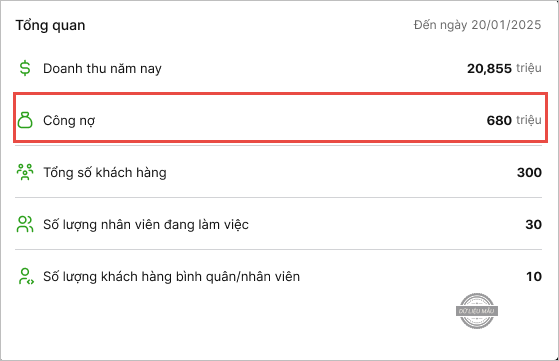Click the 20,855 revenue value
559x361 pixels.
click(489, 68)
